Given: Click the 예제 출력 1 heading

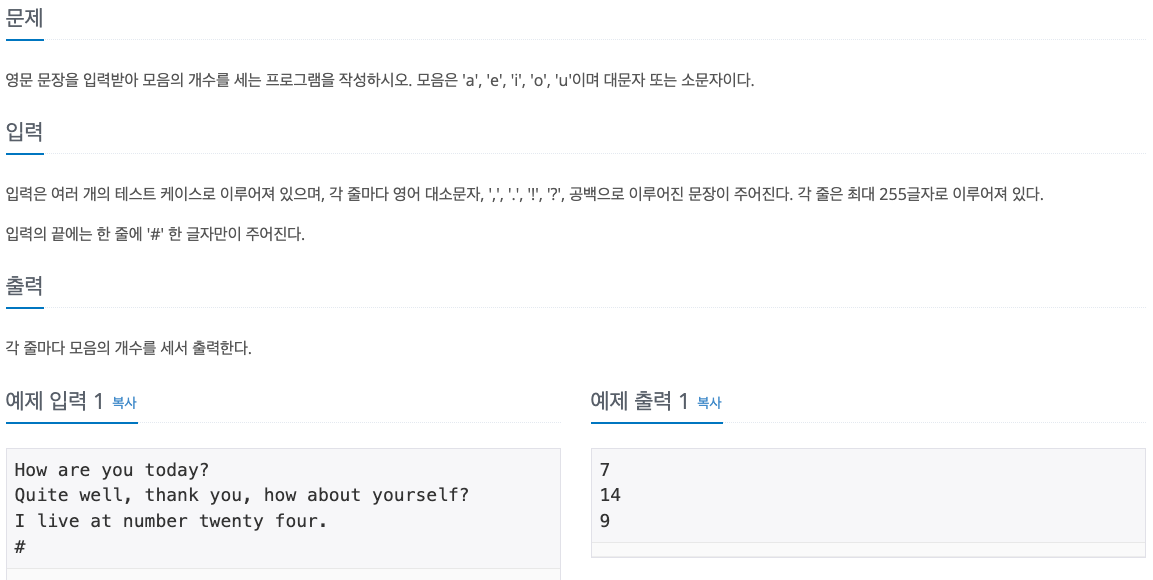Looking at the screenshot, I should 640,402.
